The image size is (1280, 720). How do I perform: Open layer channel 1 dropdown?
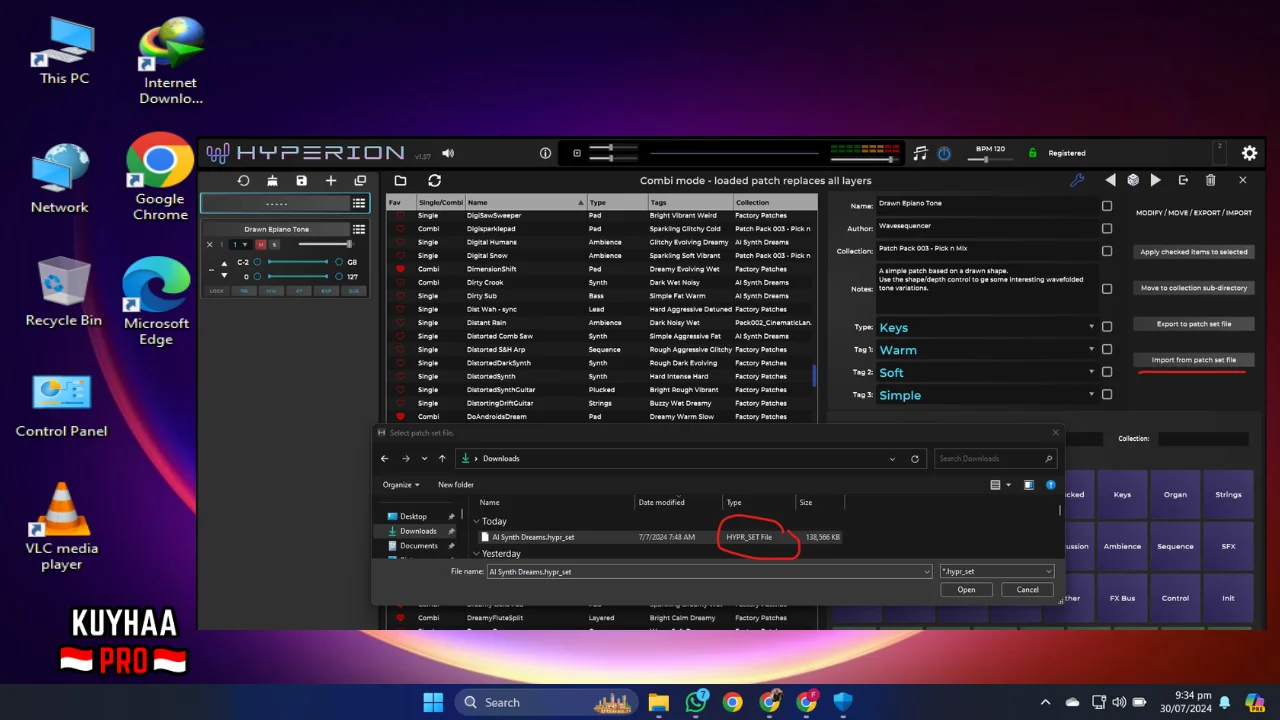pos(240,244)
